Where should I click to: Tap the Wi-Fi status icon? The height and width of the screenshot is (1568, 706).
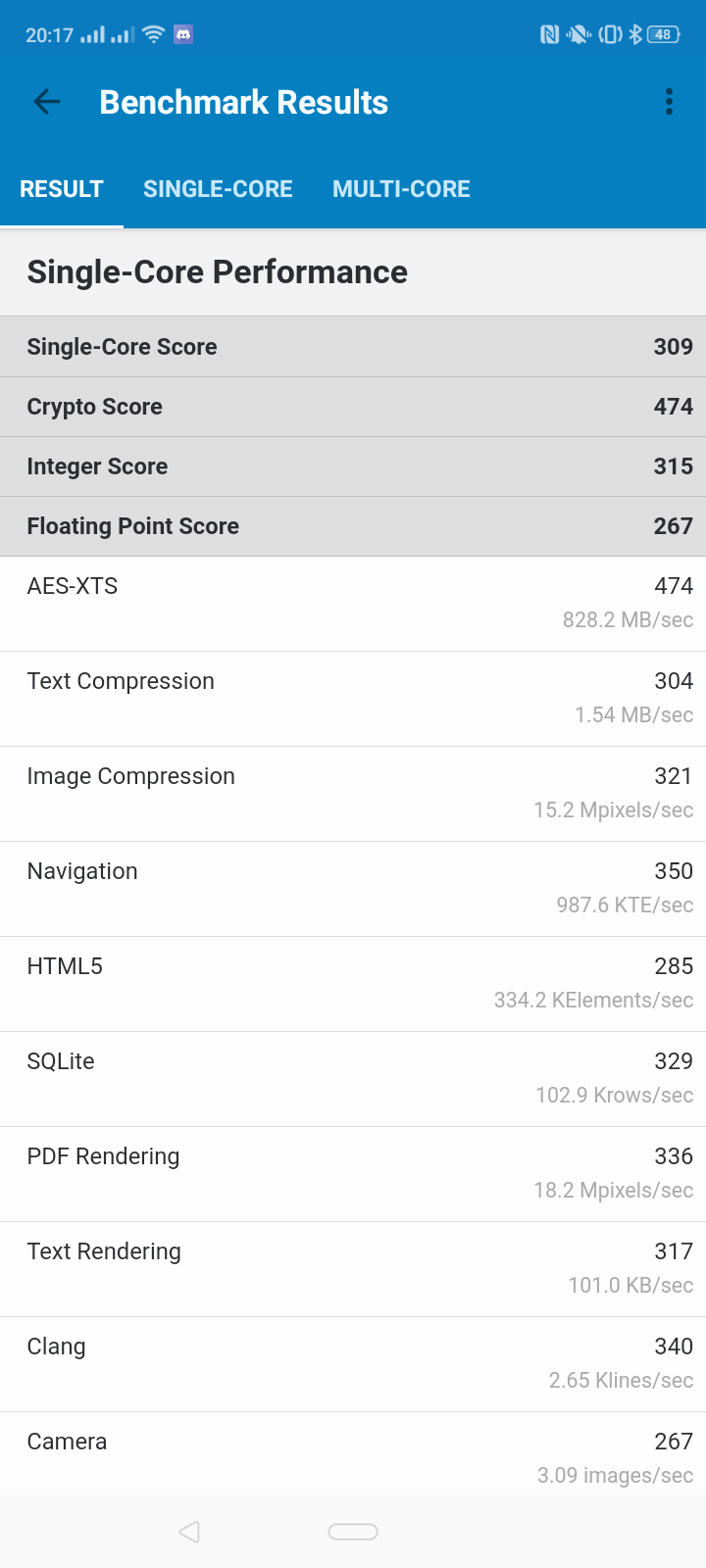click(153, 34)
